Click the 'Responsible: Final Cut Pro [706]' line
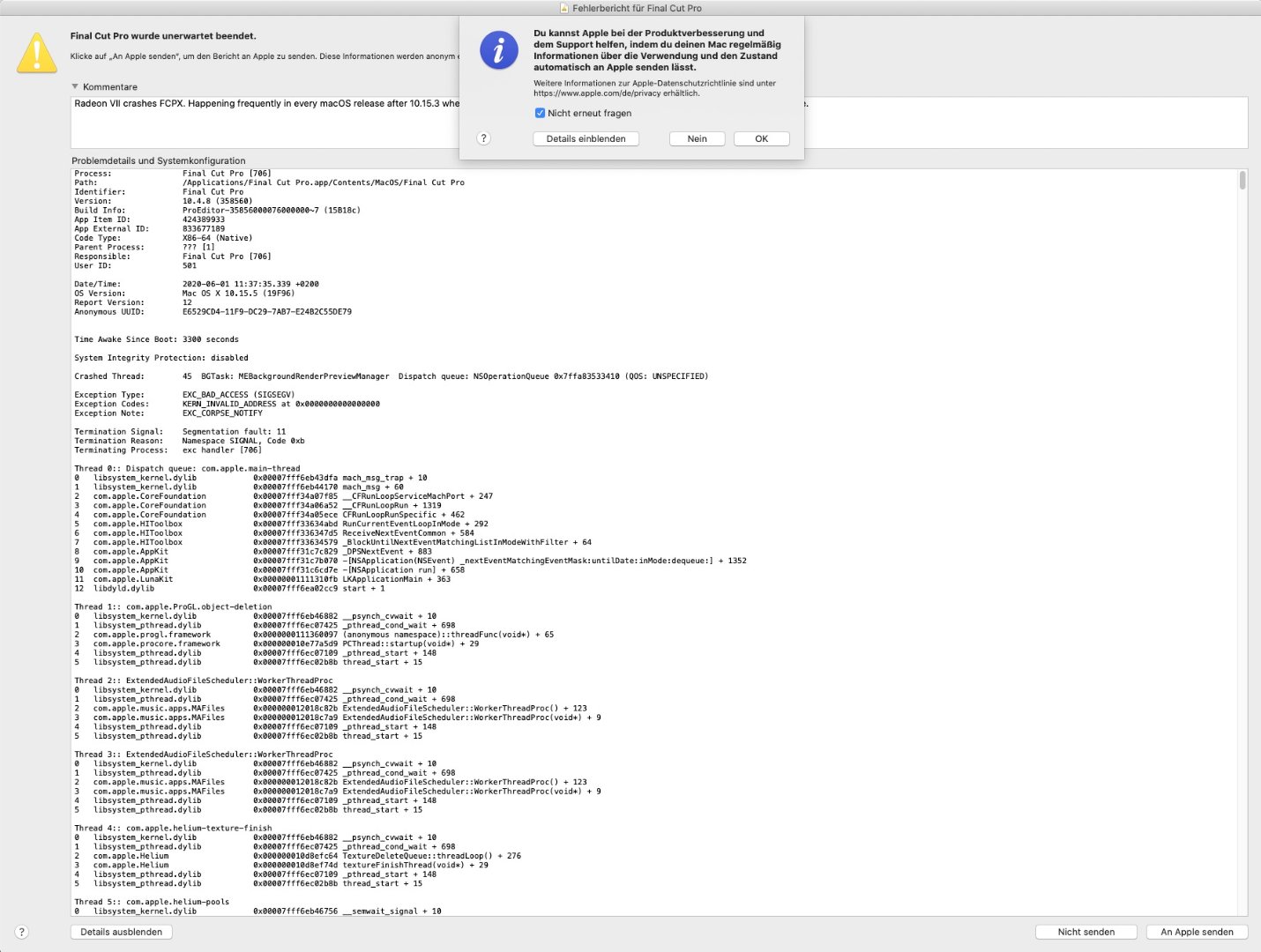The width and height of the screenshot is (1261, 952). coord(173,257)
